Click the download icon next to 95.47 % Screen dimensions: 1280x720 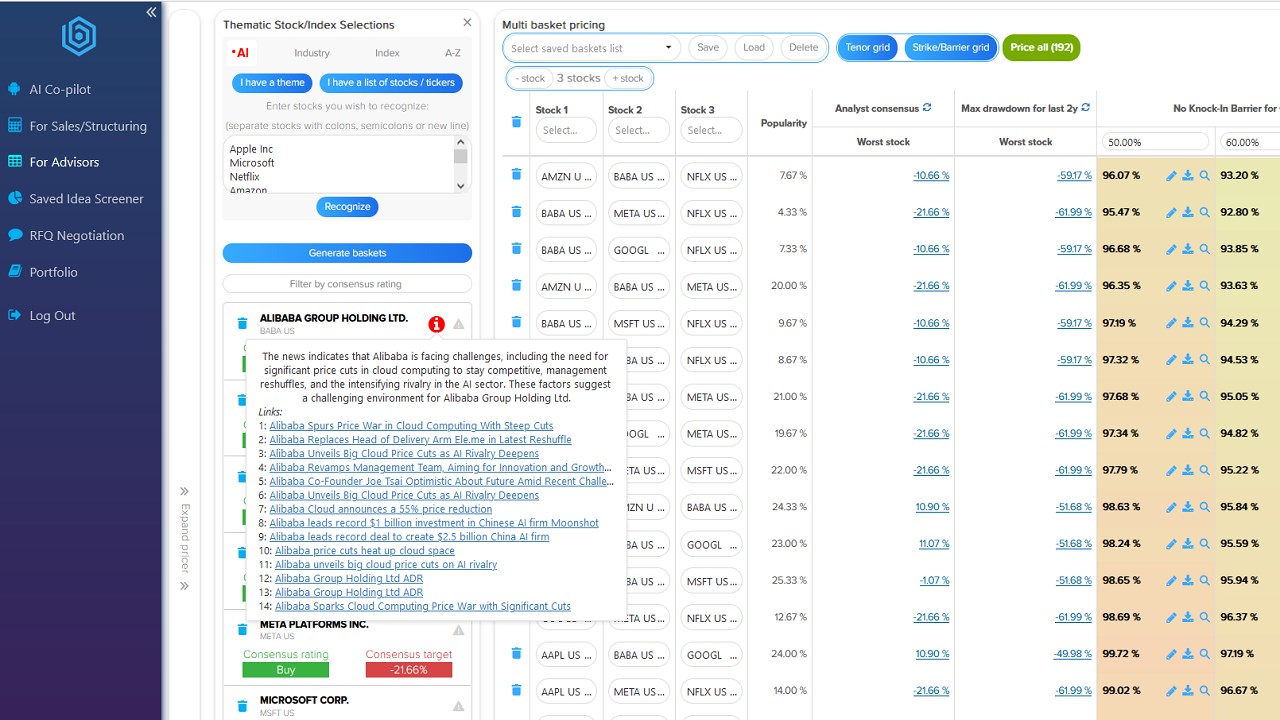[x=1188, y=212]
